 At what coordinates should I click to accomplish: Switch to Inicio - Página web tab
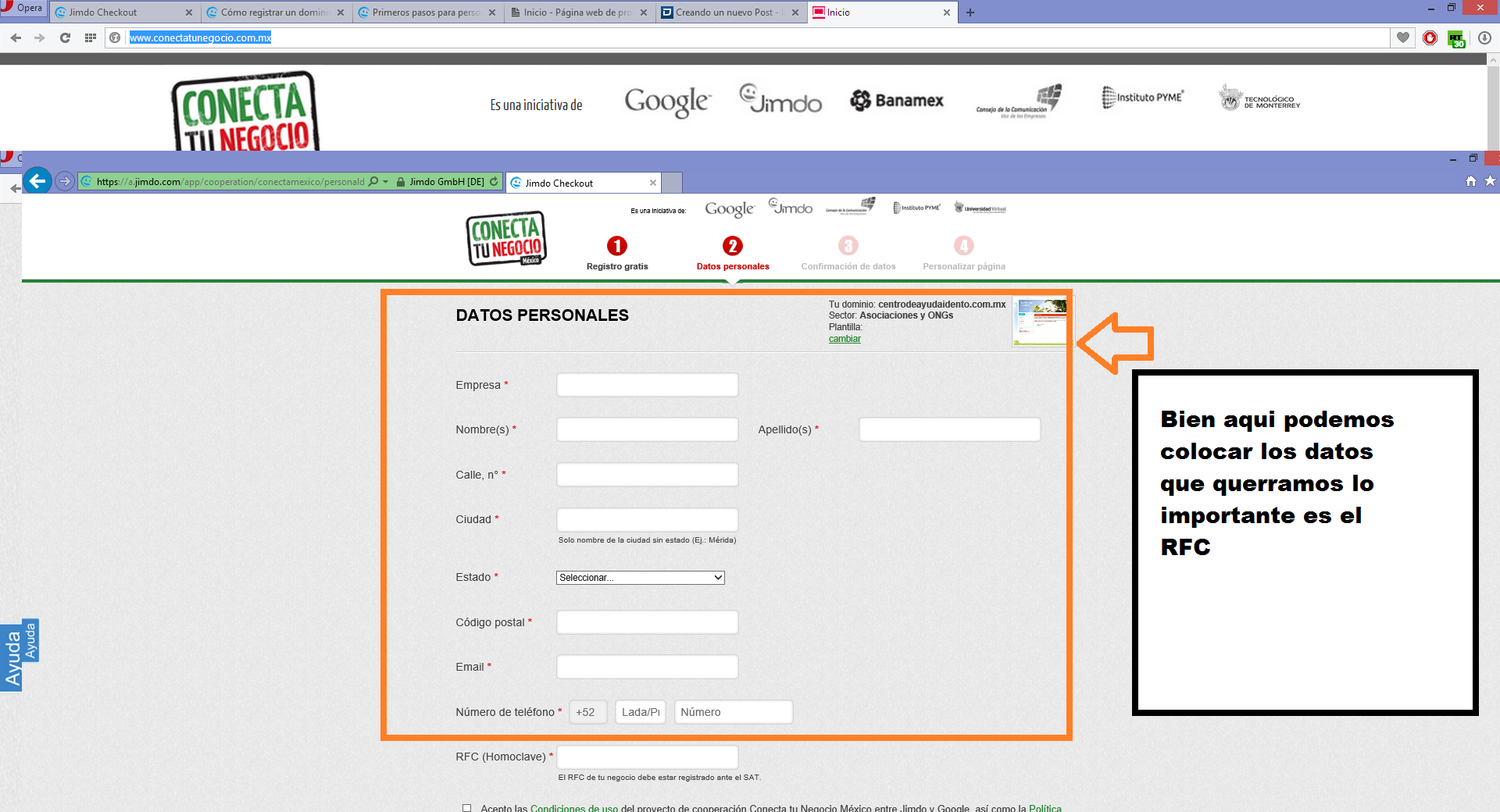point(578,12)
